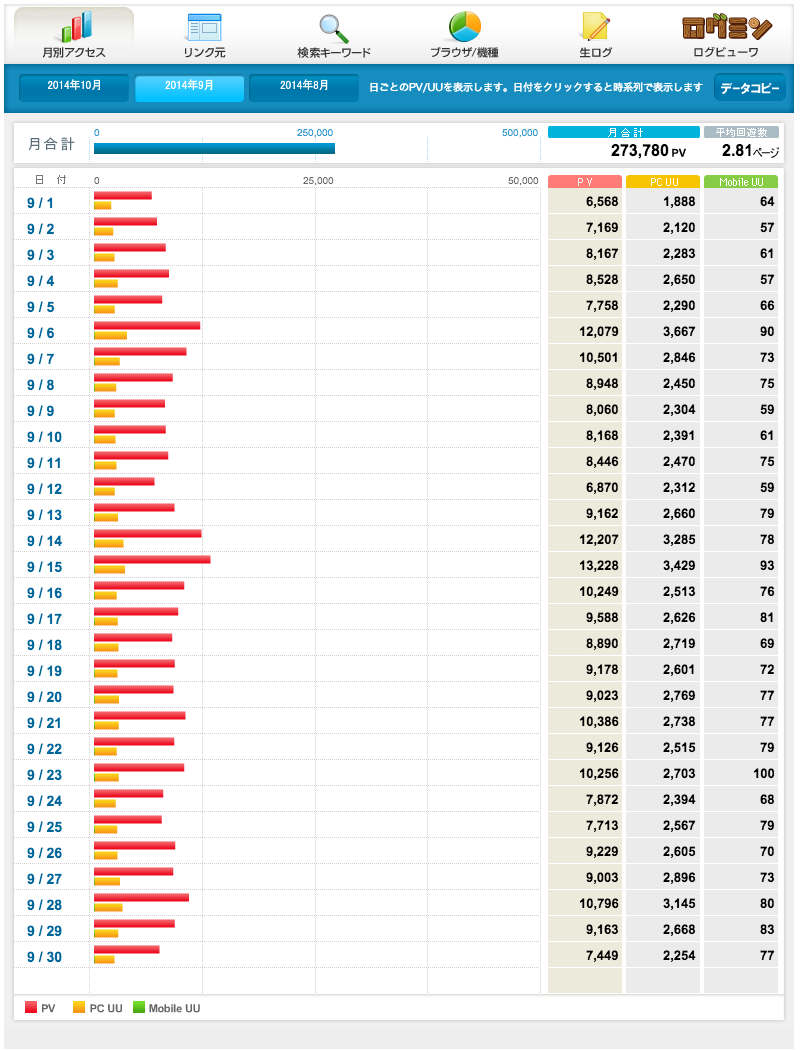The image size is (801, 1050).
Task: Open the 9 / 21 date link
Action: pos(44,723)
